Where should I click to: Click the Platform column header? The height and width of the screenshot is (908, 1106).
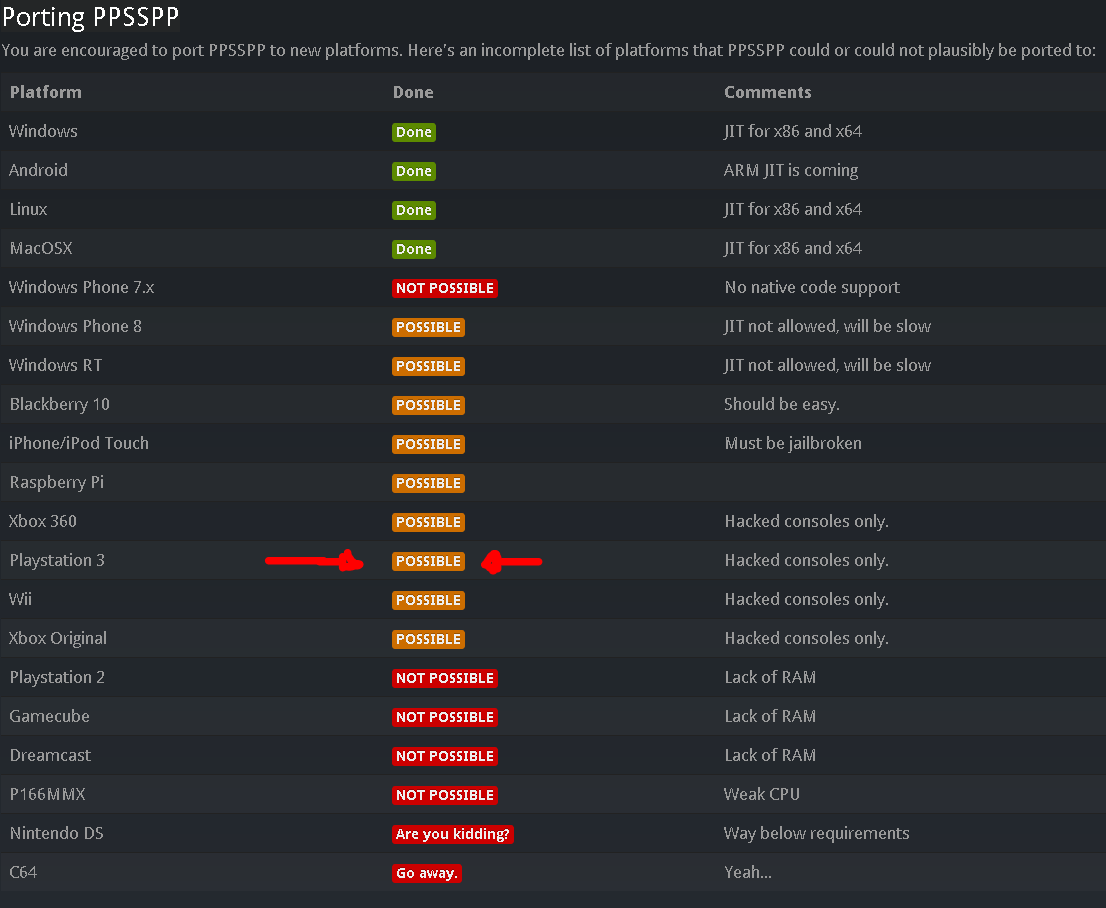click(46, 92)
